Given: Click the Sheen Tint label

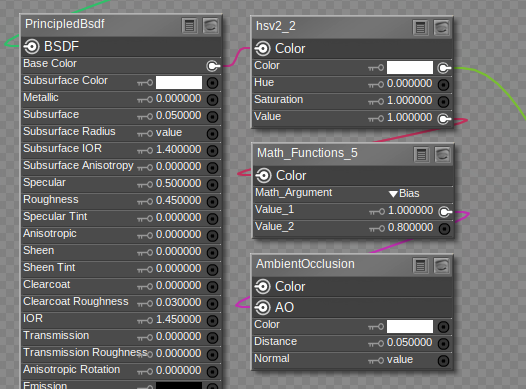Looking at the screenshot, I should click(49, 267).
